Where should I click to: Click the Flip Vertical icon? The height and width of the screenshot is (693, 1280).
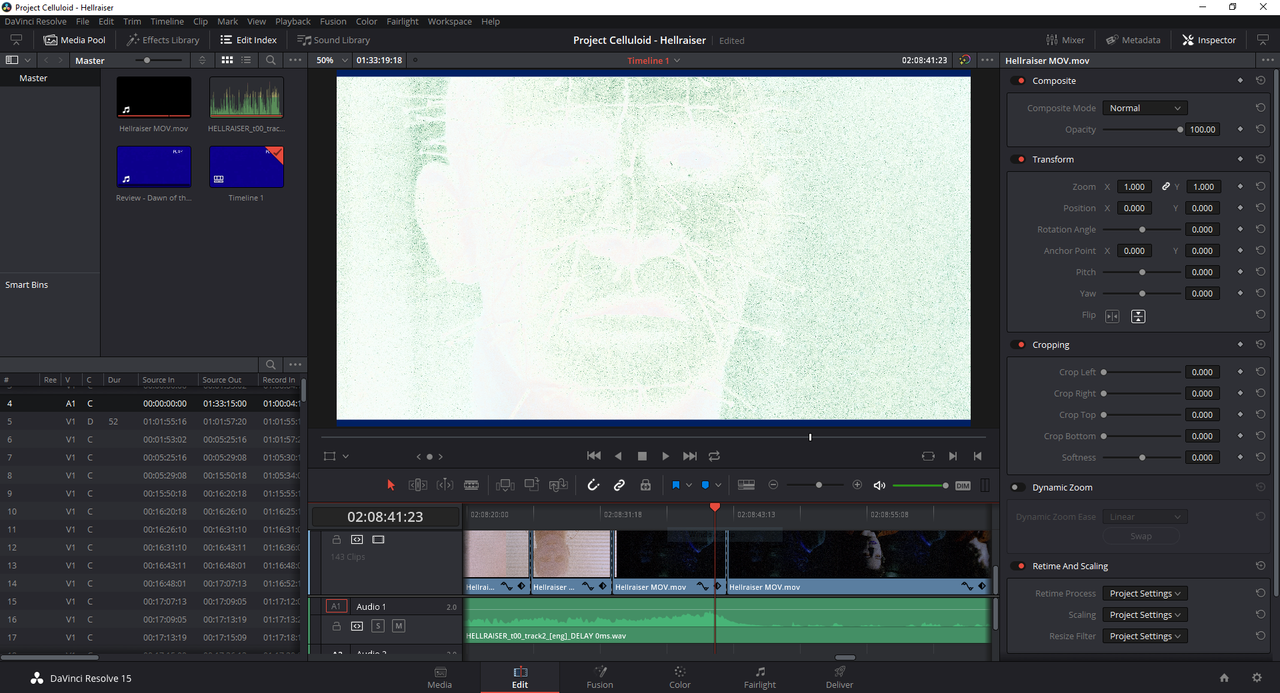pyautogui.click(x=1138, y=316)
